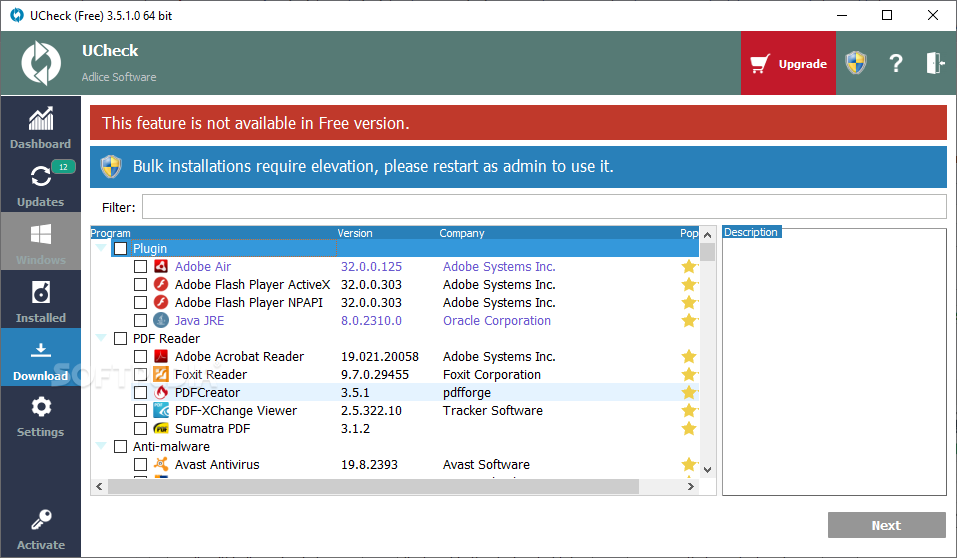Click the Java JRE icon
Image resolution: width=957 pixels, height=558 pixels.
(x=161, y=321)
